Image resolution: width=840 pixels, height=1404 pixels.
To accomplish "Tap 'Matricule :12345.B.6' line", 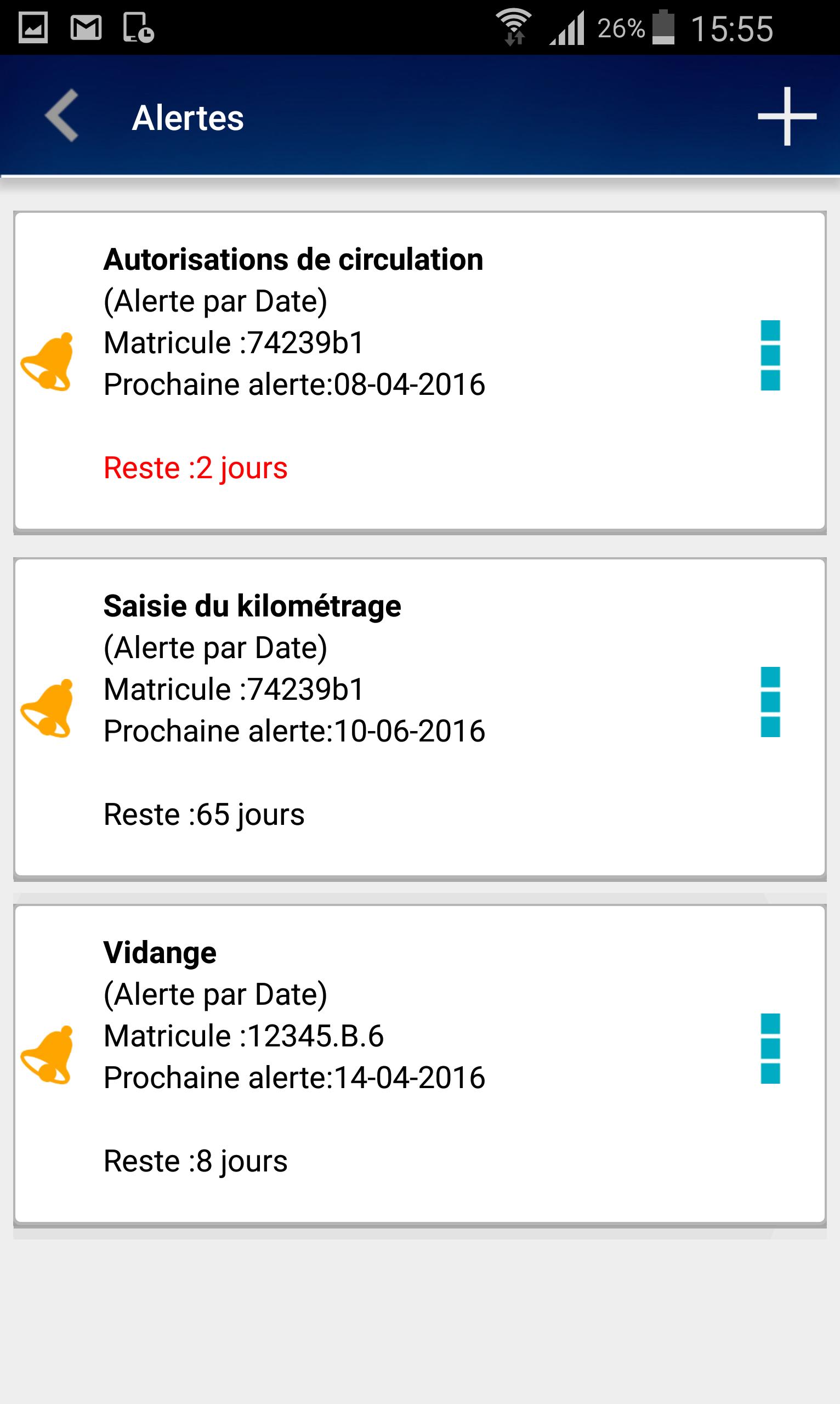I will click(x=243, y=1036).
